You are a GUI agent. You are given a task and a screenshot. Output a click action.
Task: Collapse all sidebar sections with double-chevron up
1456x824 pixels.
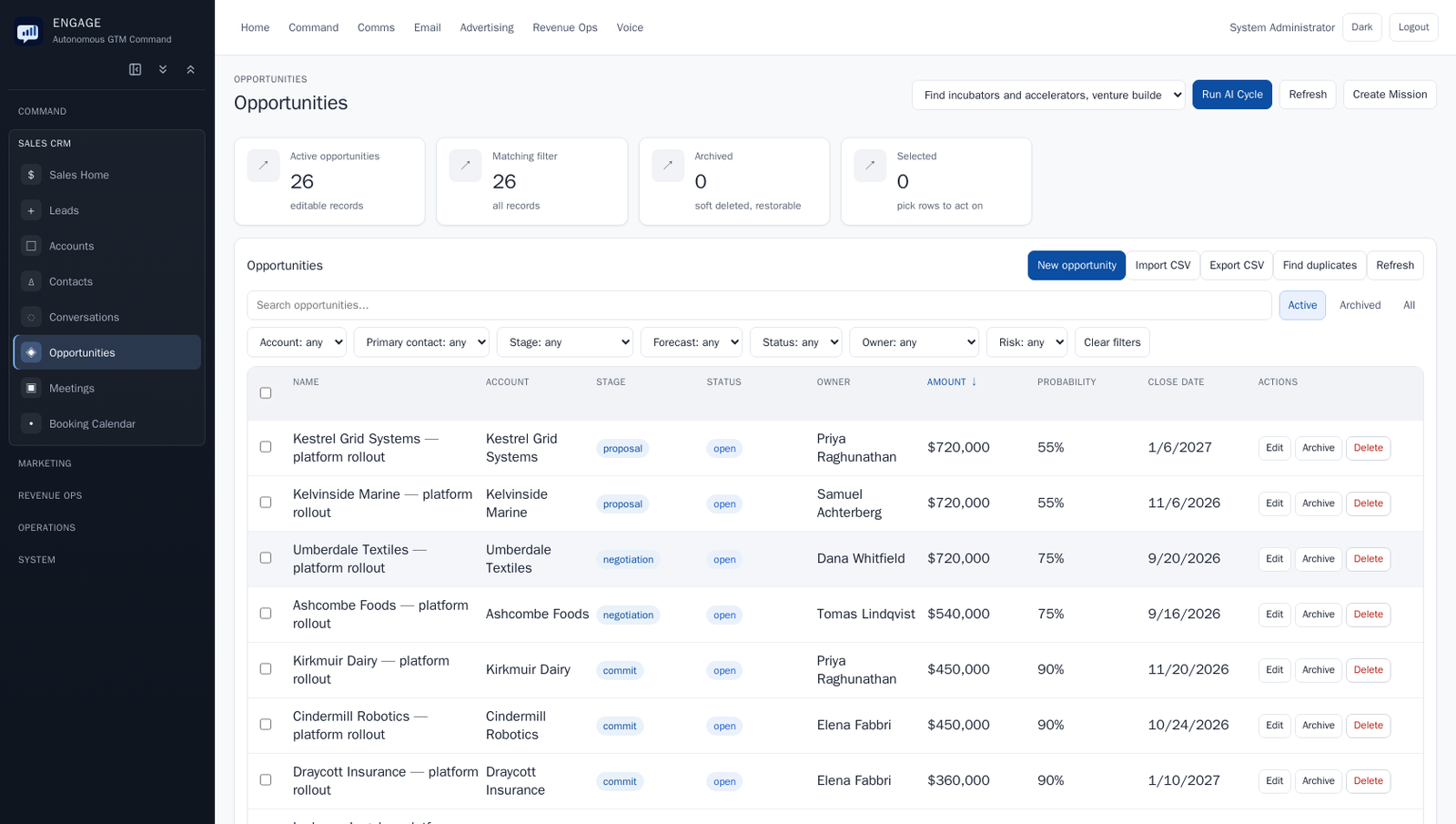191,69
